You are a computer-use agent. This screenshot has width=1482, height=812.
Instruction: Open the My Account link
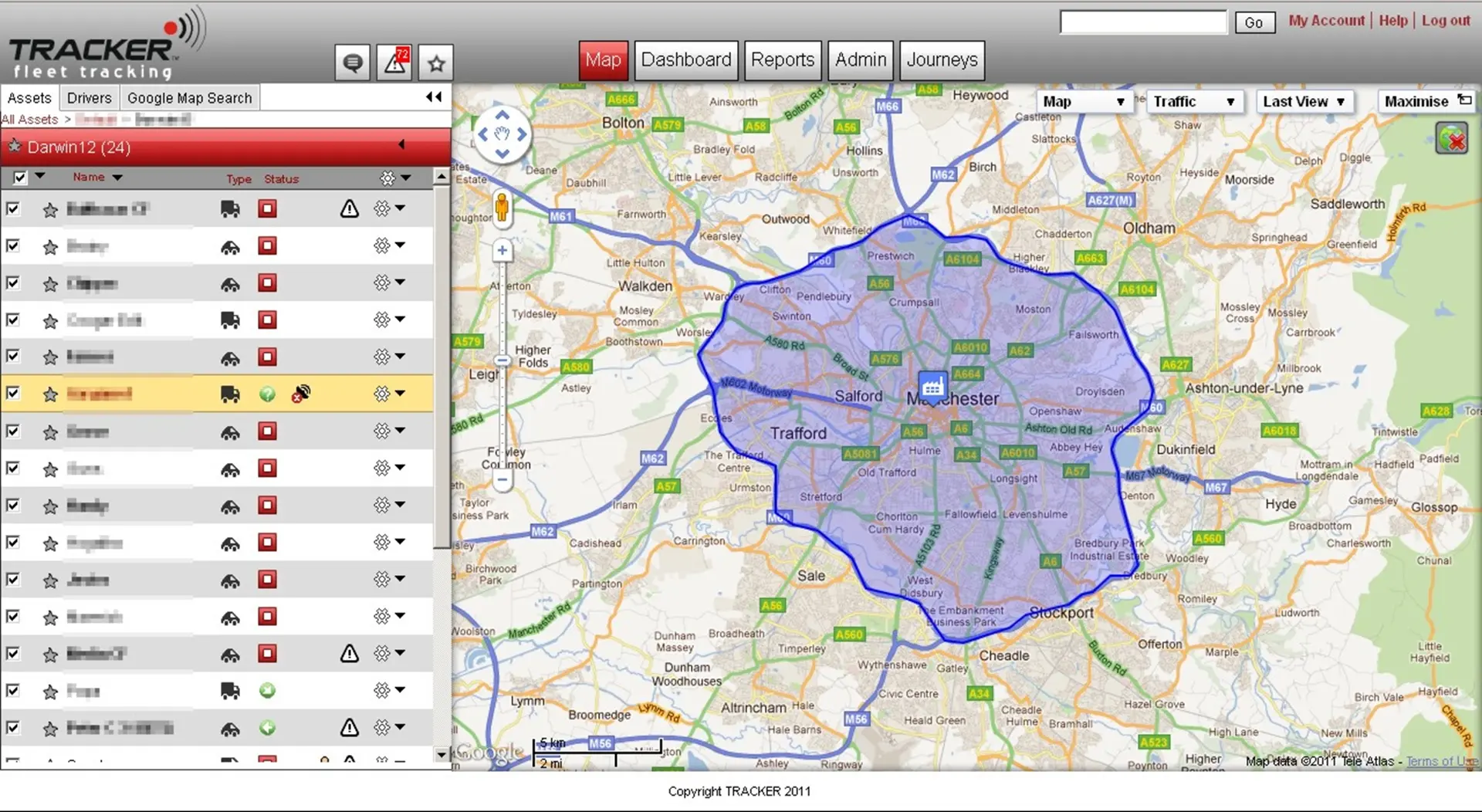(x=1326, y=21)
